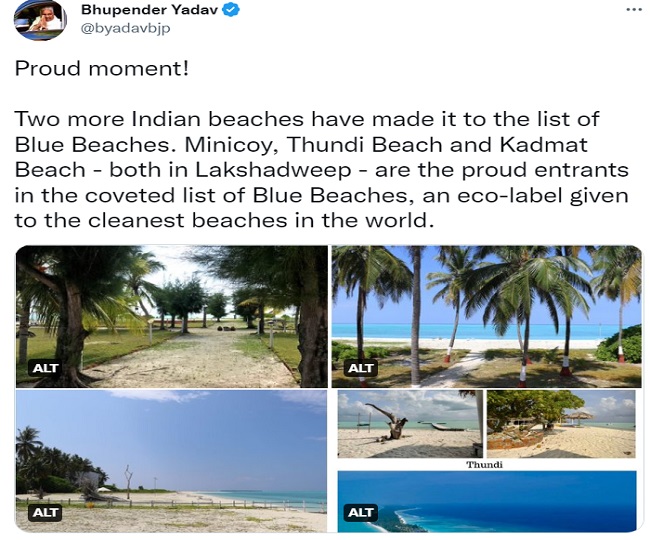Click the 'Proud moment!' tweet text
Viewport: 650px width, 540px height.
click(102, 68)
